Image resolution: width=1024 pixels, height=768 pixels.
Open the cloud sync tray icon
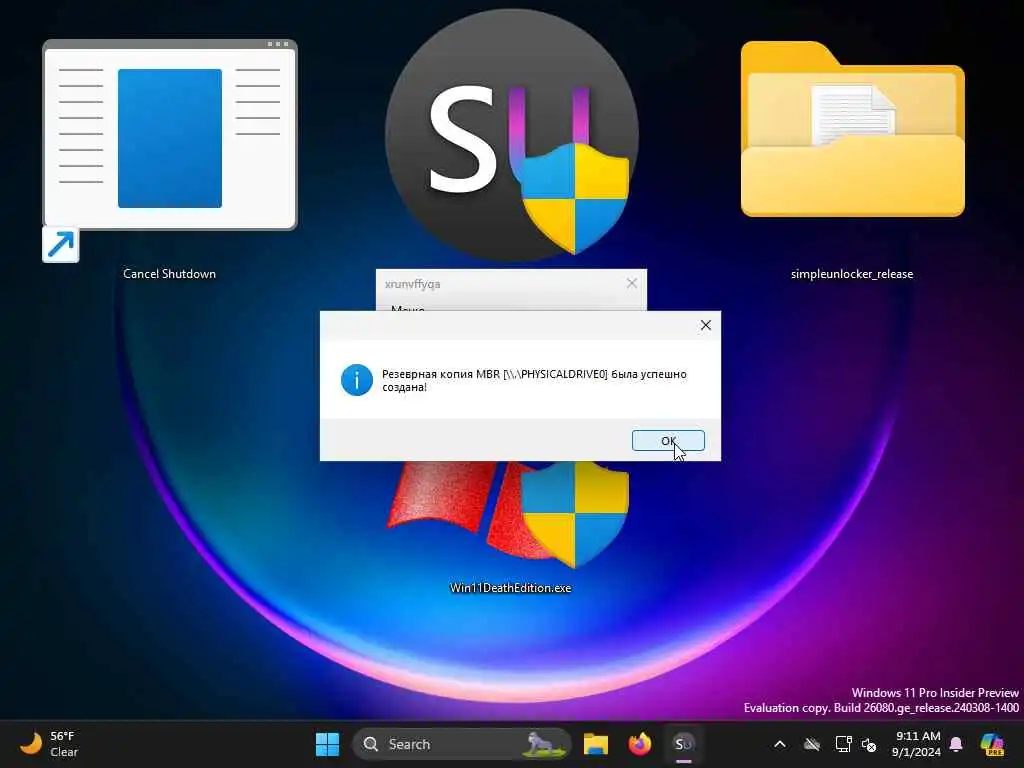[812, 744]
